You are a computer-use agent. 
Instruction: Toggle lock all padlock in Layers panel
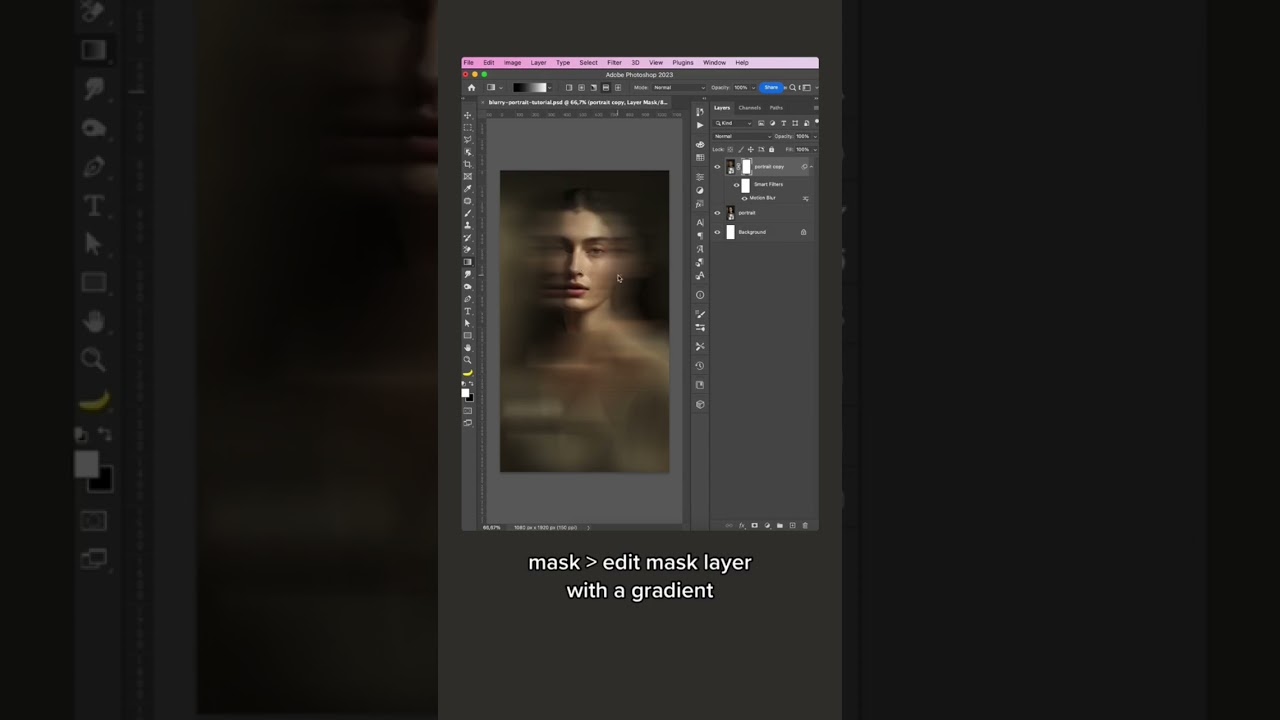click(x=771, y=149)
